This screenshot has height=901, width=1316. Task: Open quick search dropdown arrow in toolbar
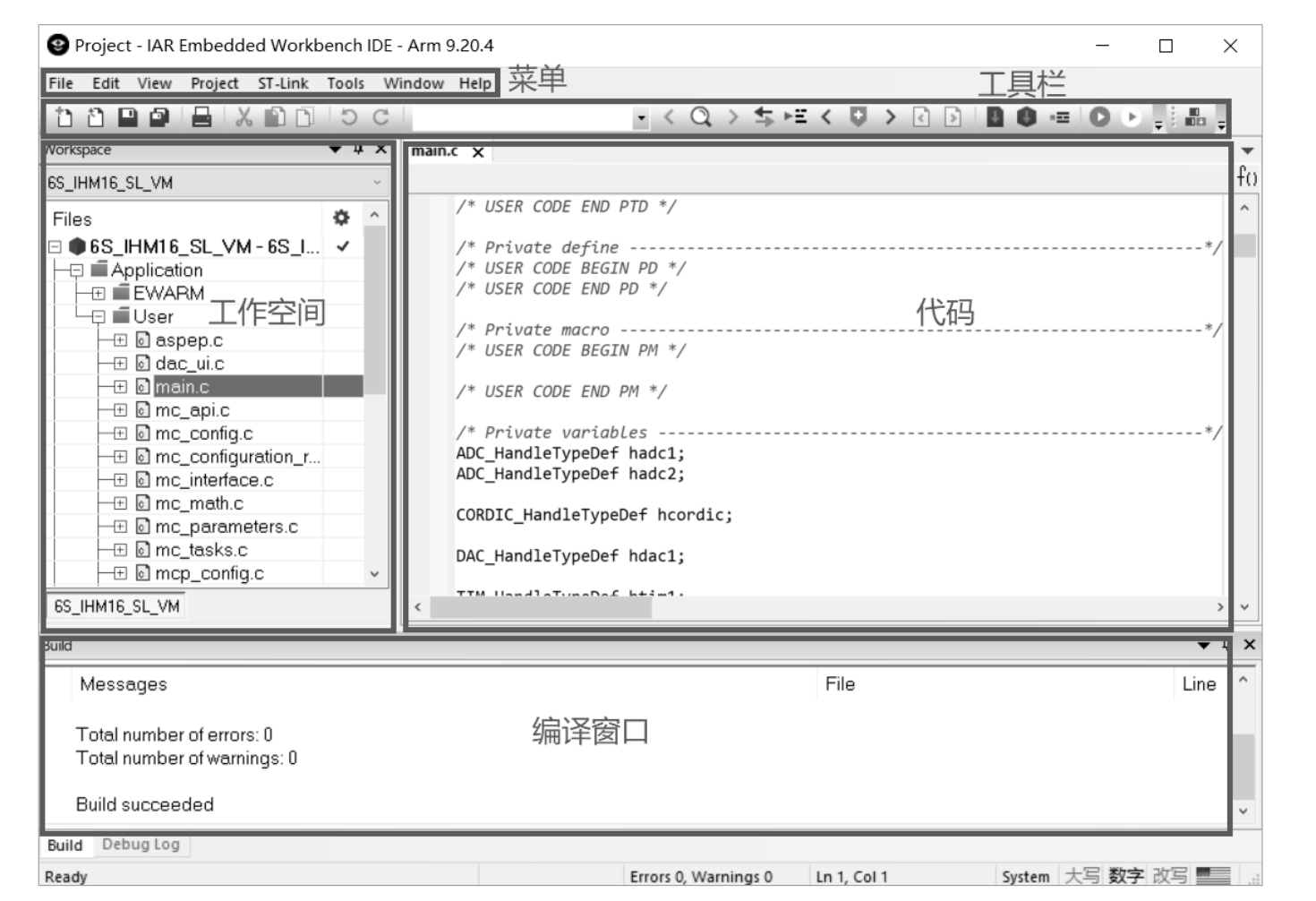[x=641, y=118]
